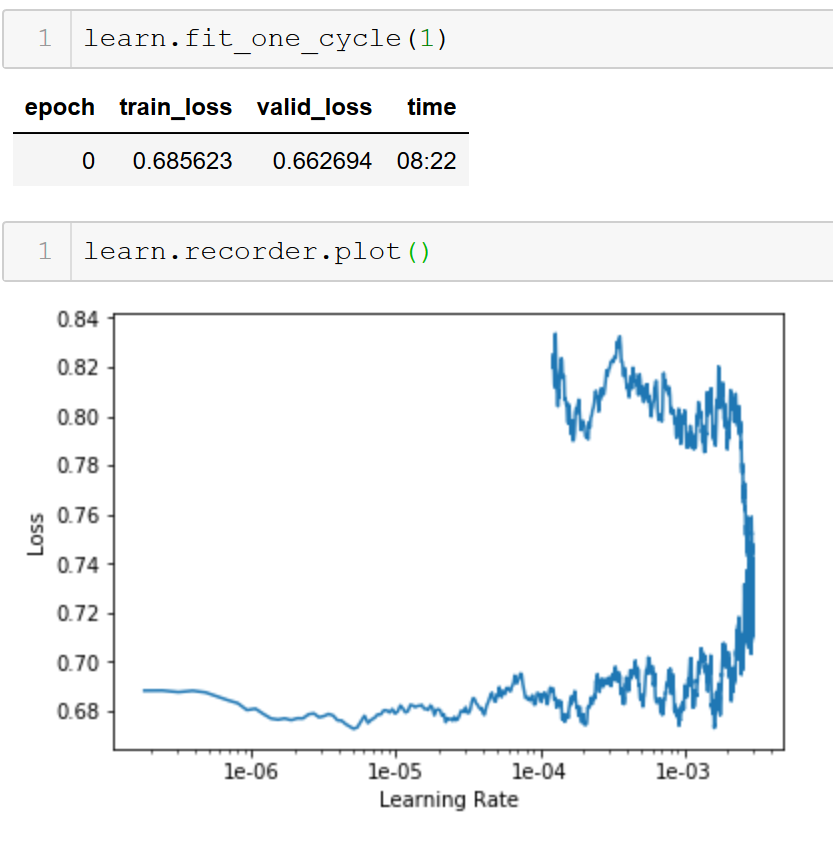Click the 0.70 y-axis tick label
Image resolution: width=833 pixels, height=846 pixels.
point(78,663)
